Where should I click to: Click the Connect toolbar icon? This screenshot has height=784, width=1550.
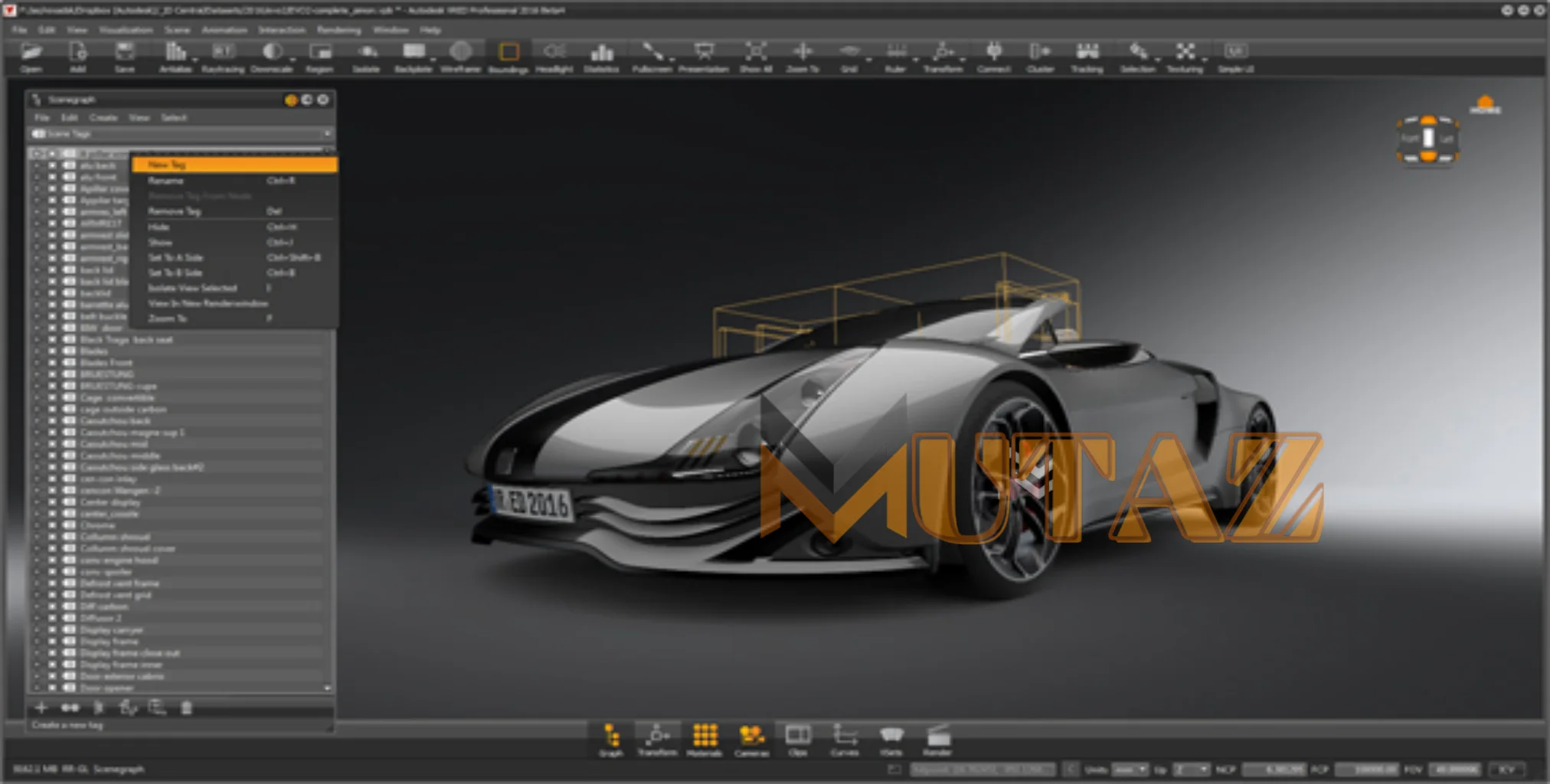pyautogui.click(x=994, y=52)
